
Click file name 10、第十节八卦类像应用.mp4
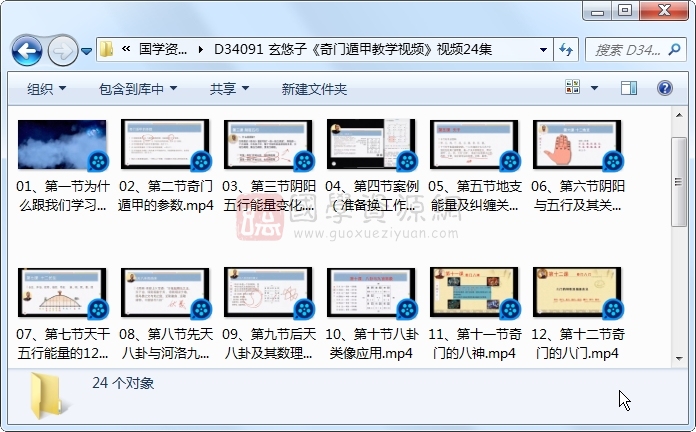[x=372, y=344]
